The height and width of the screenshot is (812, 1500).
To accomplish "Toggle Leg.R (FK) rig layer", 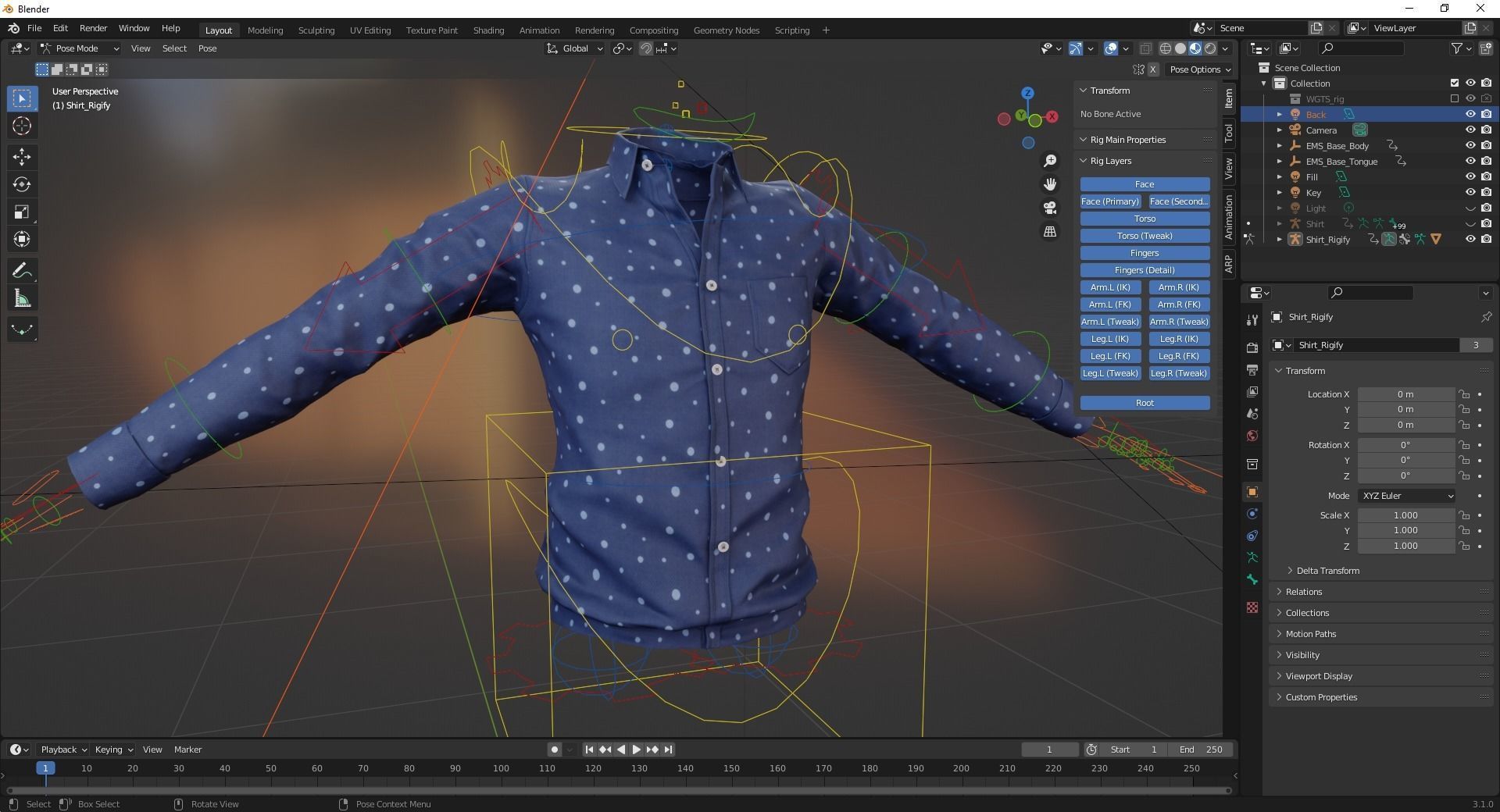I will (1179, 356).
